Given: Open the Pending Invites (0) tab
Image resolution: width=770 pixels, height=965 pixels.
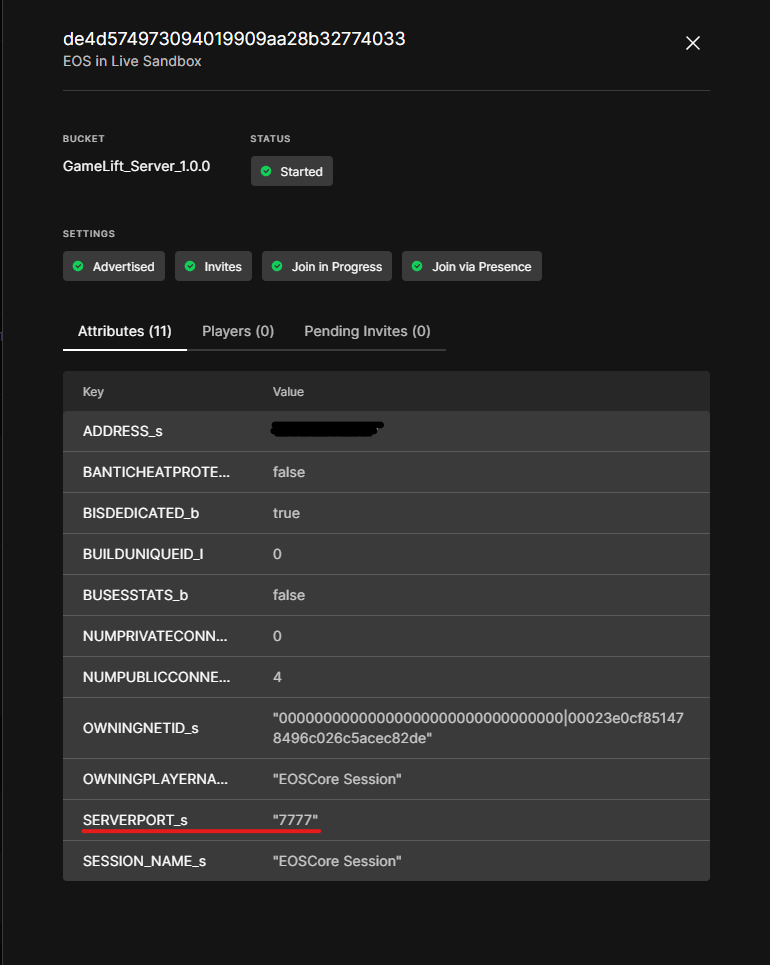Looking at the screenshot, I should (367, 331).
